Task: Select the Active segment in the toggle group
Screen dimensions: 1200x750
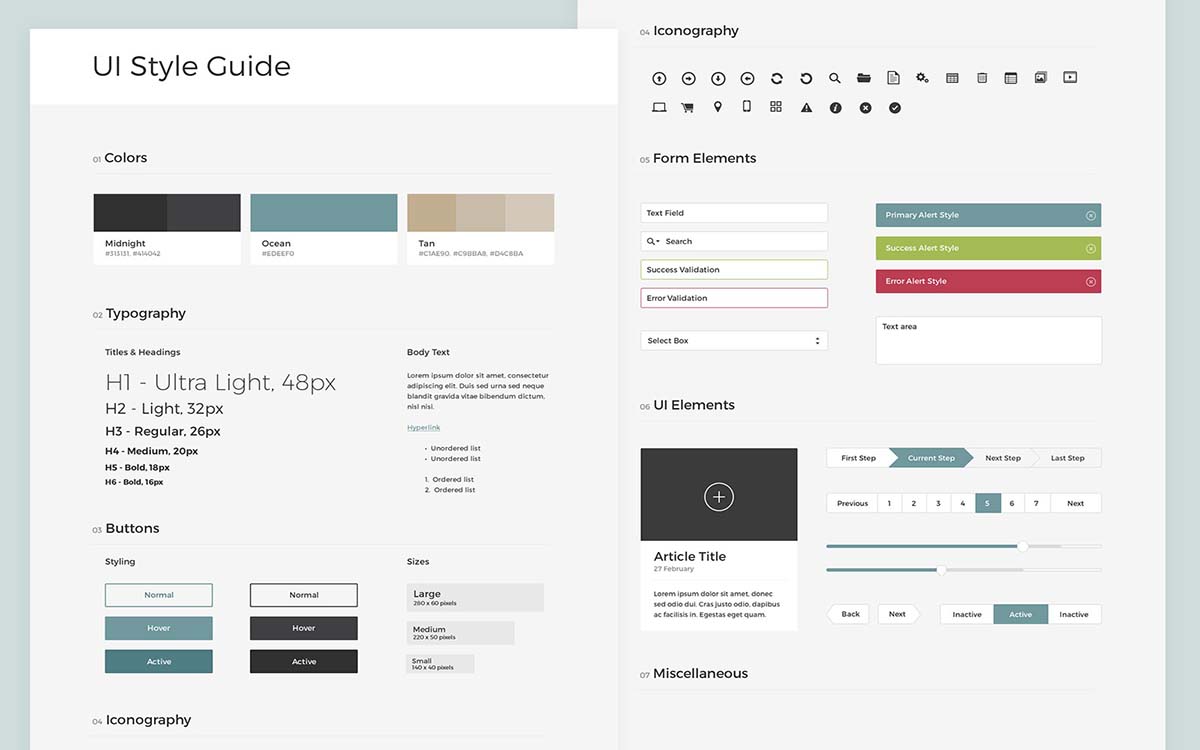Action: tap(1021, 614)
